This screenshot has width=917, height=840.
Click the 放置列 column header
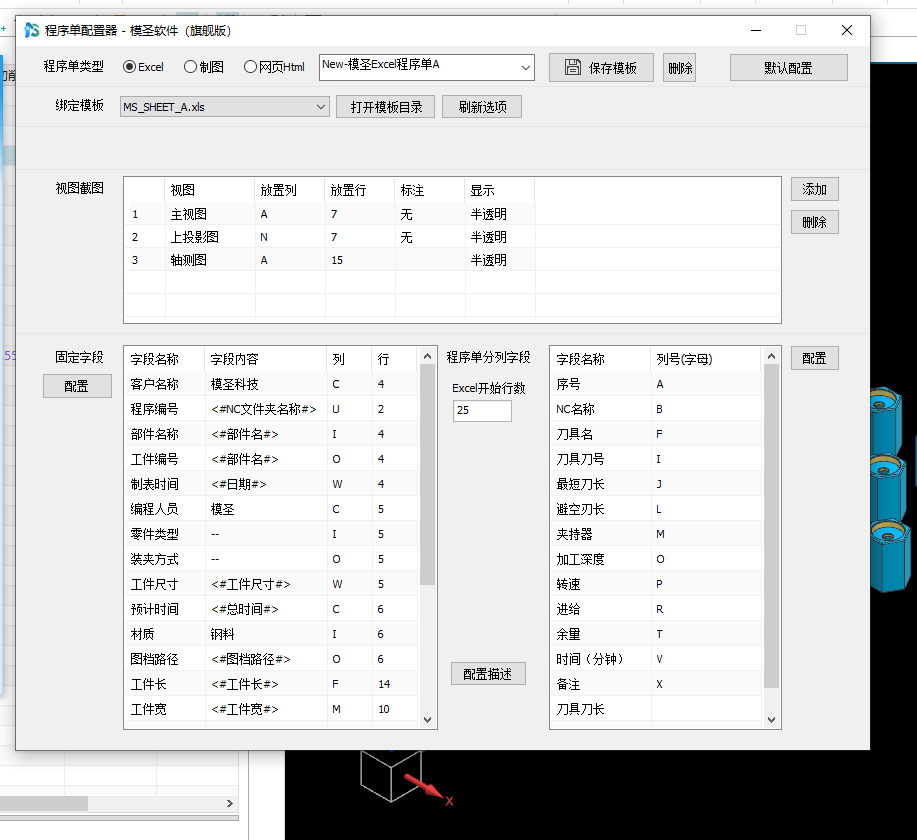pyautogui.click(x=289, y=190)
